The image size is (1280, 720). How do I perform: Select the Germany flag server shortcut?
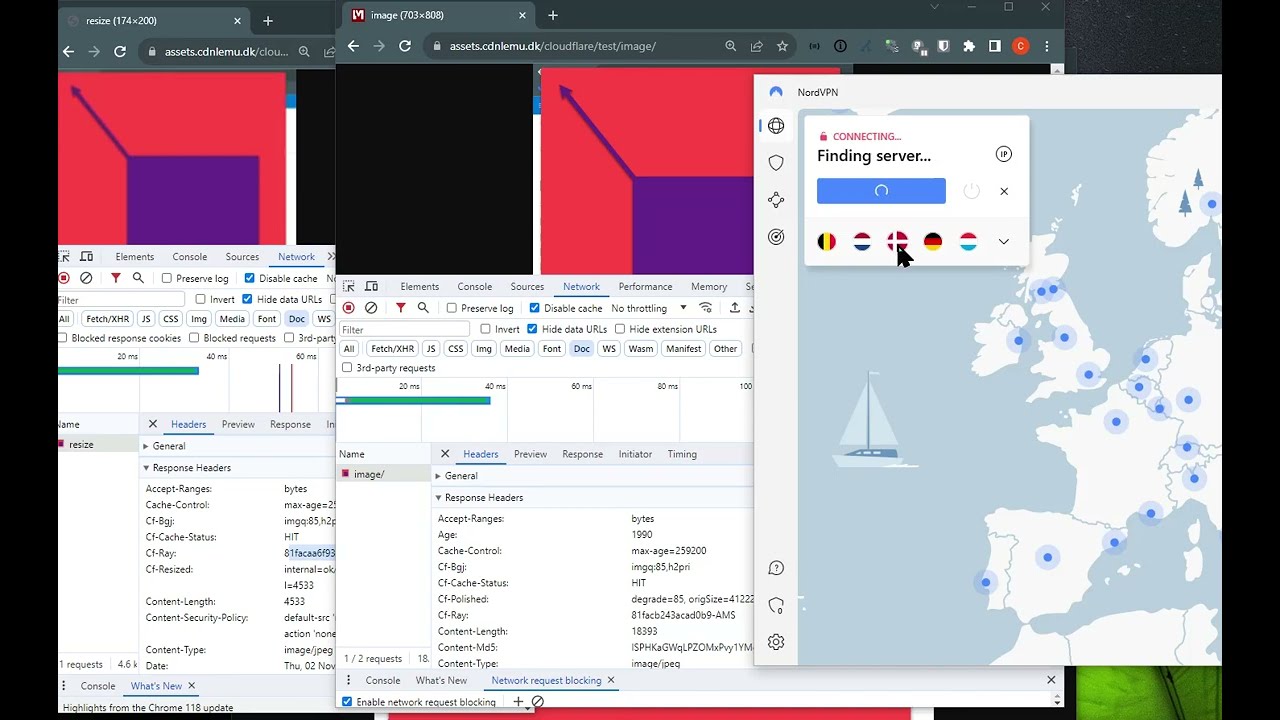[933, 242]
